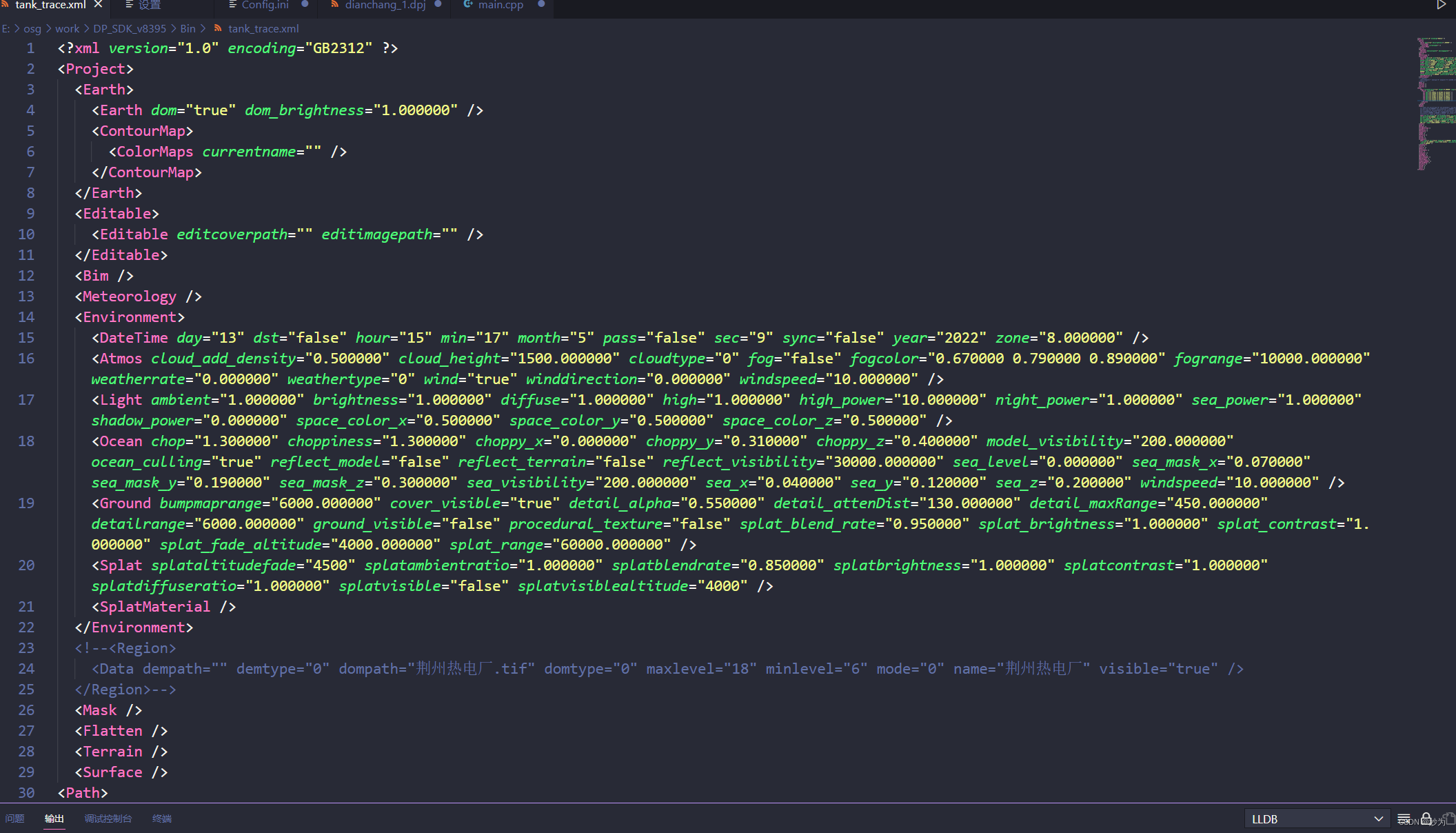Click the splatvisiblealtitude attribute
The height and width of the screenshot is (833, 1456).
click(x=603, y=586)
